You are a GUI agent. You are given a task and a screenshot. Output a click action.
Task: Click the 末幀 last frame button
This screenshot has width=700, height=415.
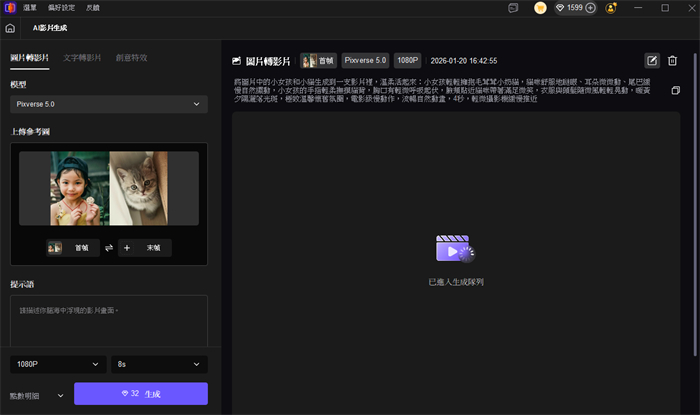[x=145, y=248]
